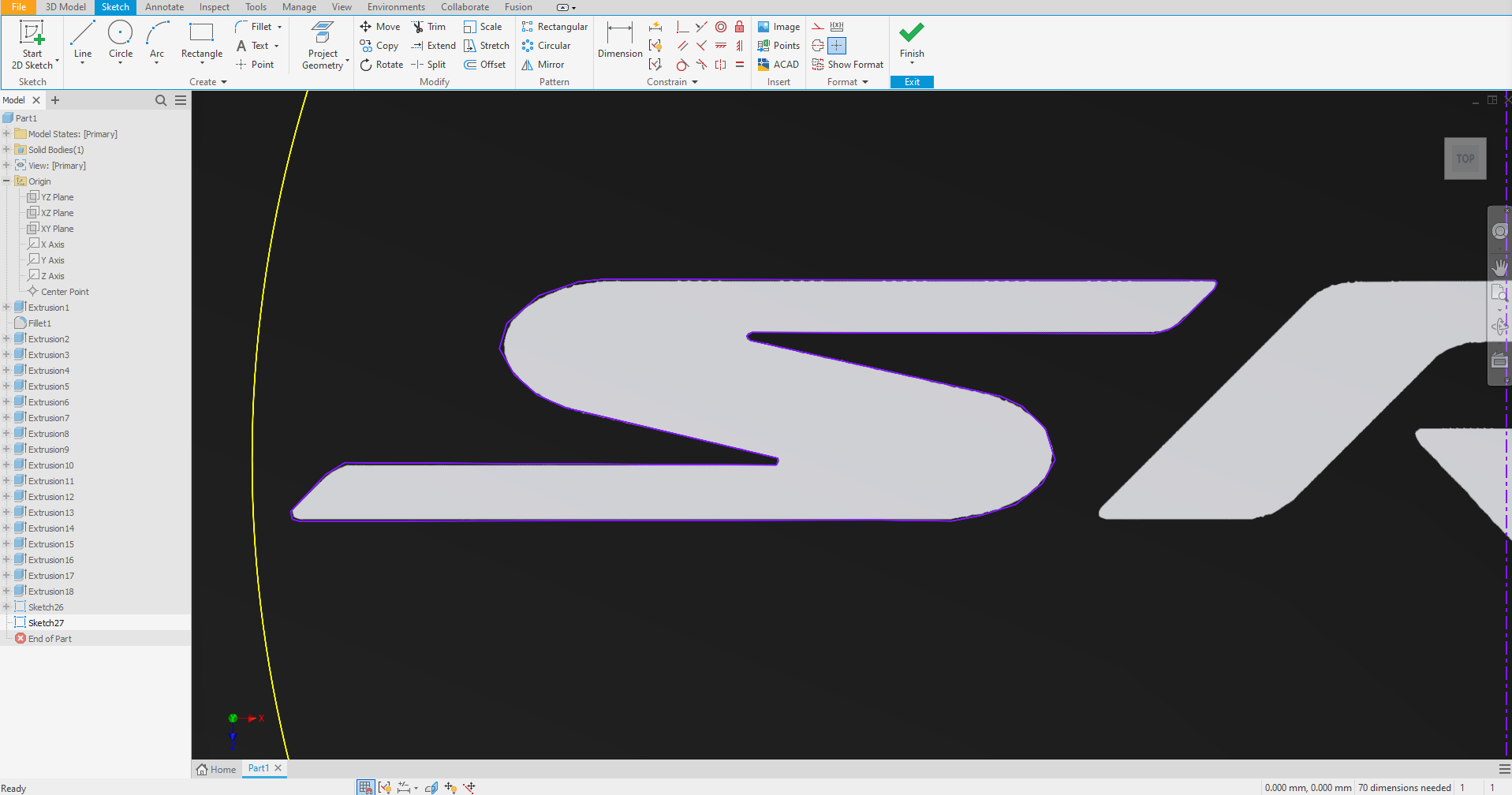This screenshot has height=795, width=1512.
Task: Apply the Perpendicular constraint
Action: coord(701,46)
